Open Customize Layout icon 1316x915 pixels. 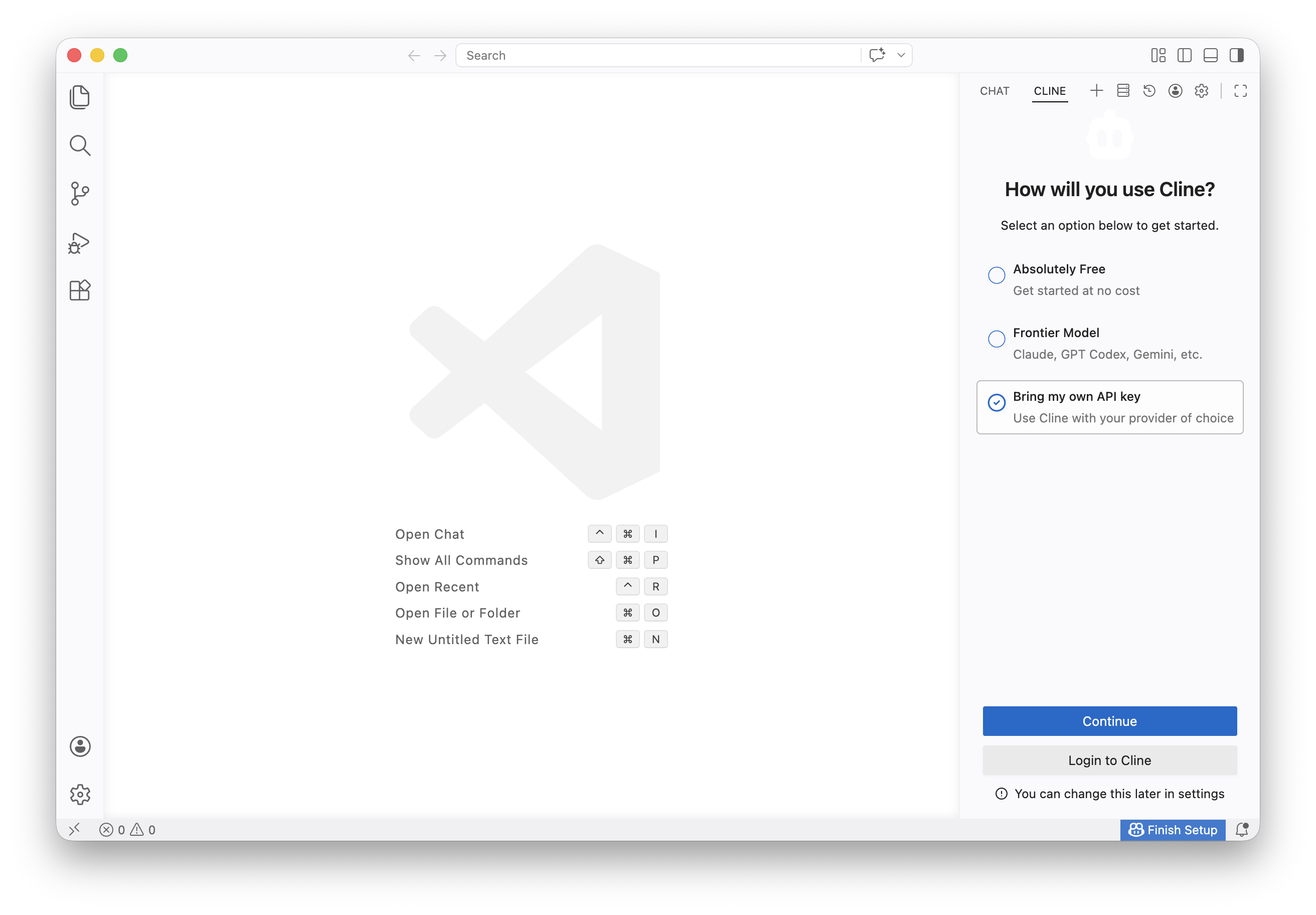1159,55
